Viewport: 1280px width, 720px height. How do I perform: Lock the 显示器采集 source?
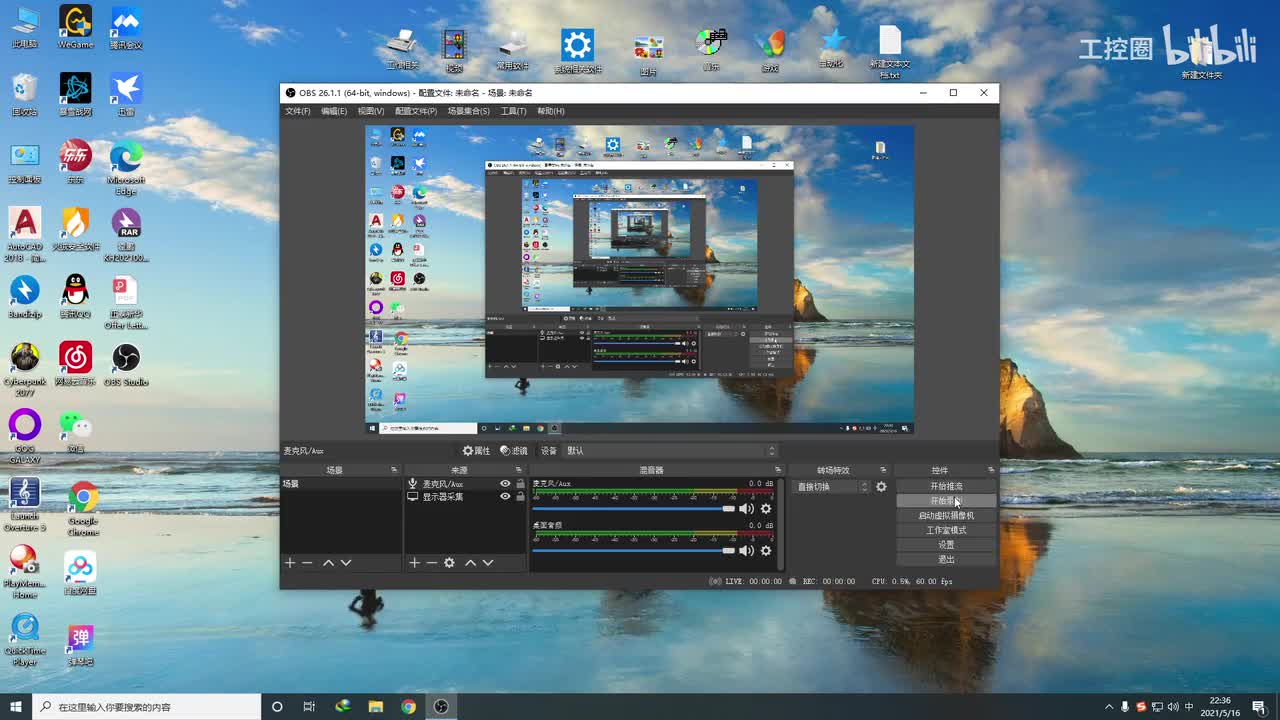point(520,497)
